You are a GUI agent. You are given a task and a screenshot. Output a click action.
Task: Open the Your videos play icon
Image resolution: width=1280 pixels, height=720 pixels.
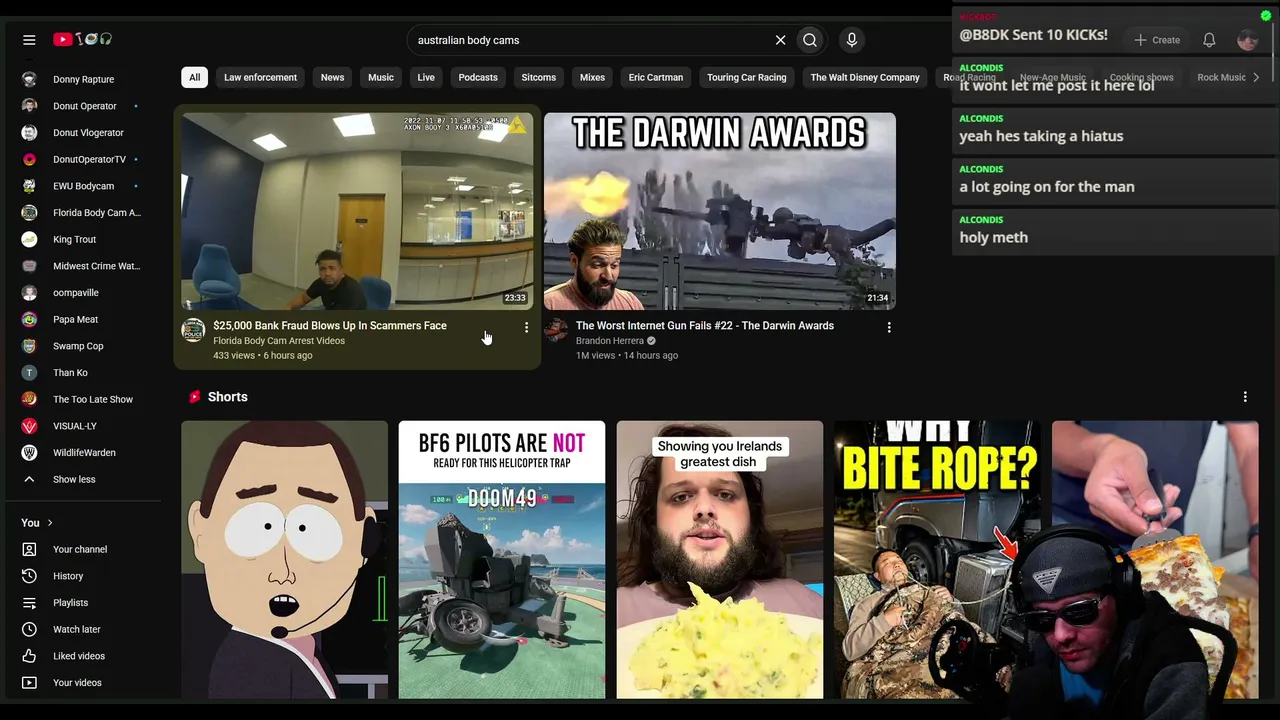[29, 683]
